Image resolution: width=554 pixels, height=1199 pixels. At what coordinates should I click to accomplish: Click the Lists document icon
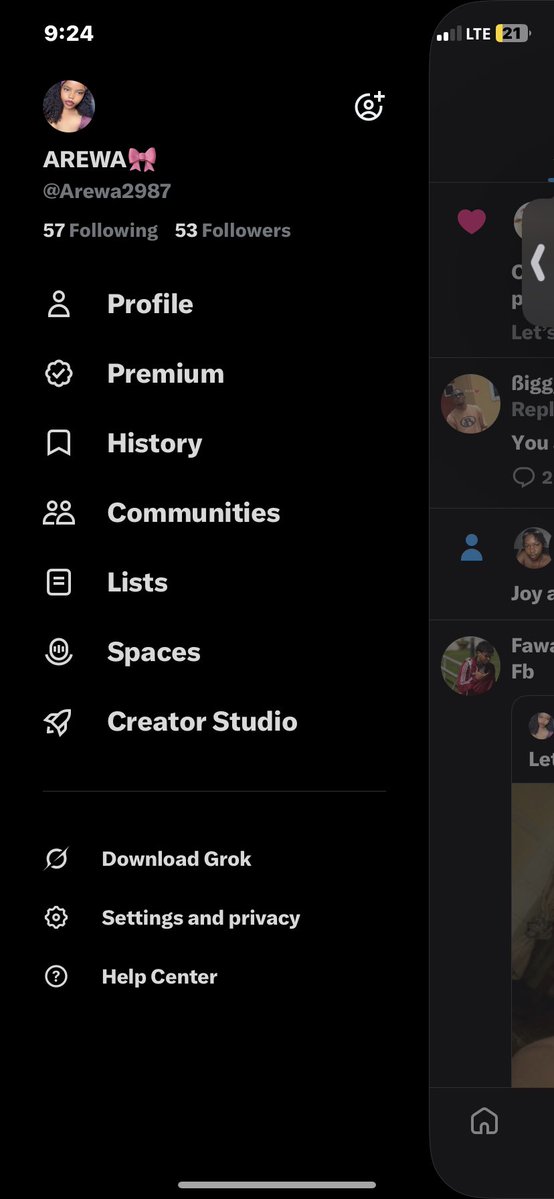59,582
